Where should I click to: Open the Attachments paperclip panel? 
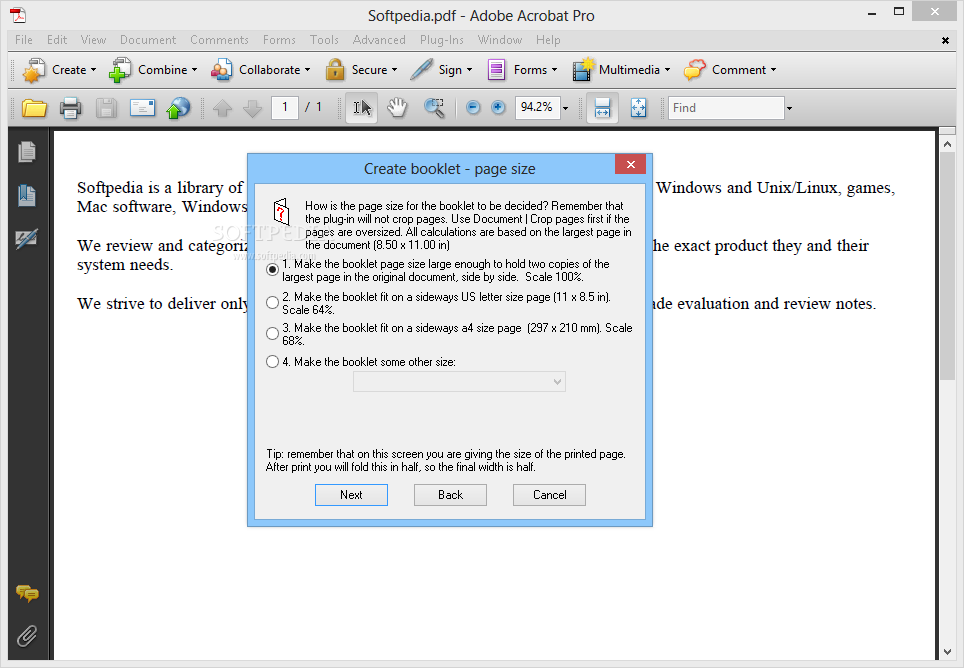(27, 636)
